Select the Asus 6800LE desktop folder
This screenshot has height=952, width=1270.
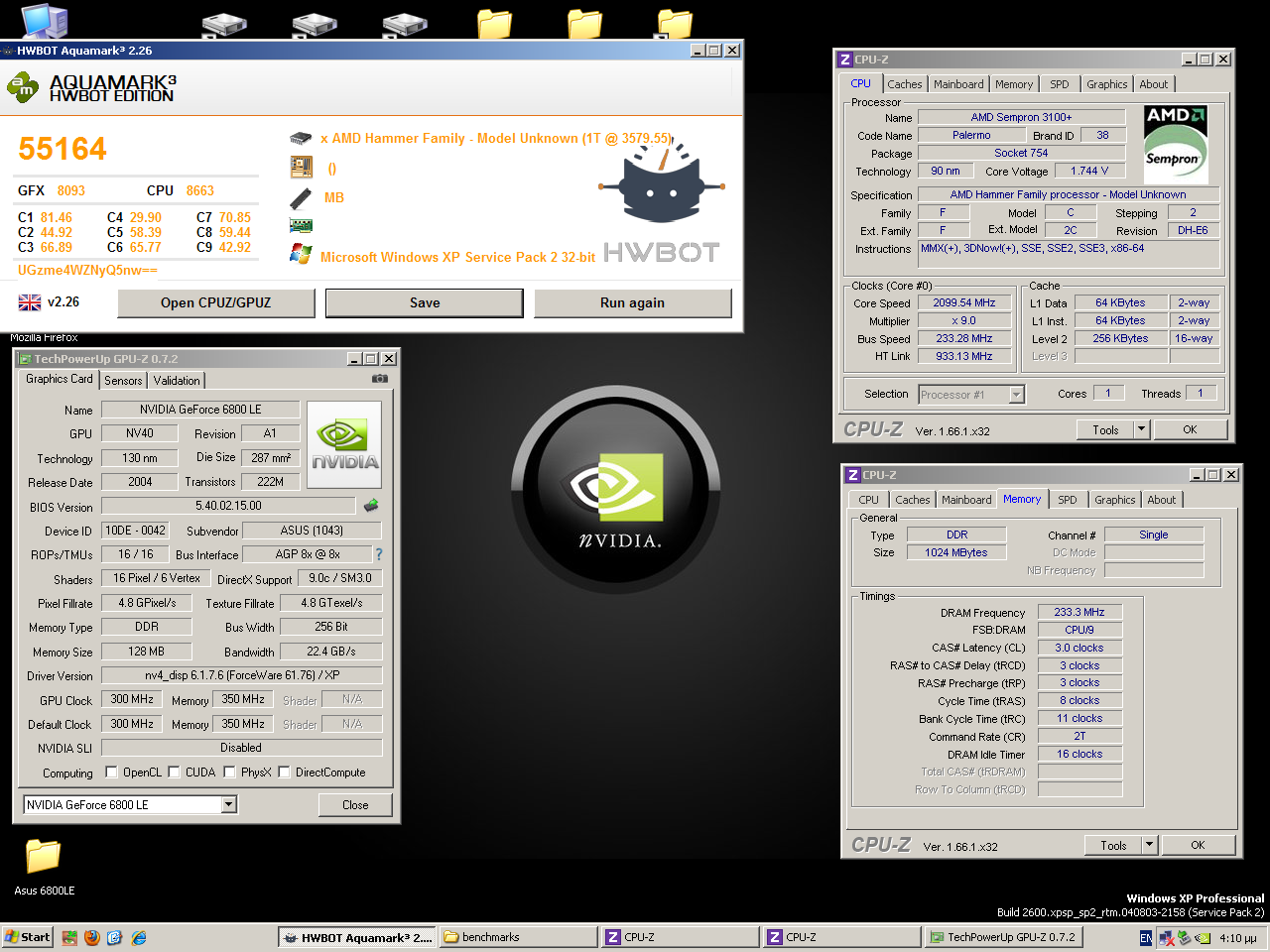pos(44,866)
